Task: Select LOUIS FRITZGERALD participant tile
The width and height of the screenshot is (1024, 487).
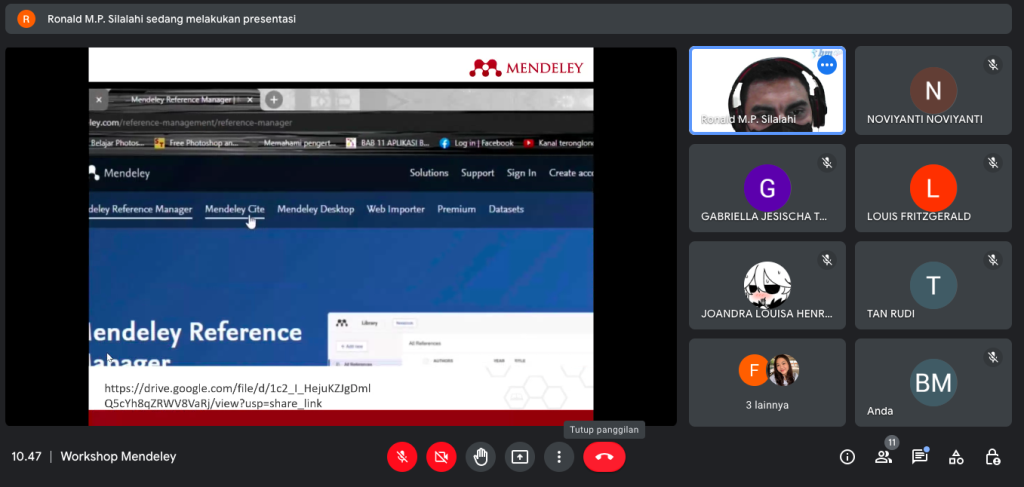Action: click(x=933, y=188)
